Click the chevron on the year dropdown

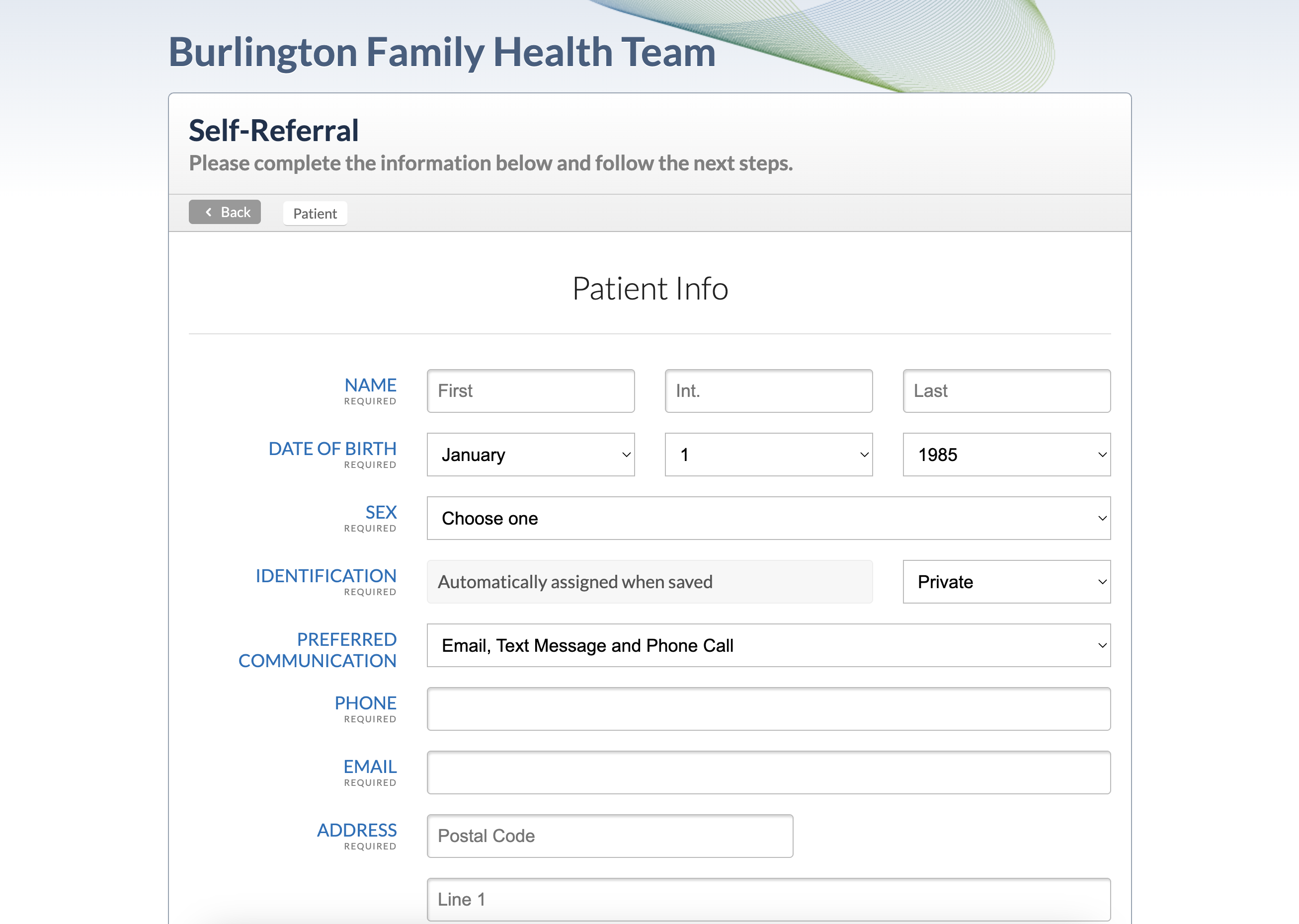click(1102, 455)
